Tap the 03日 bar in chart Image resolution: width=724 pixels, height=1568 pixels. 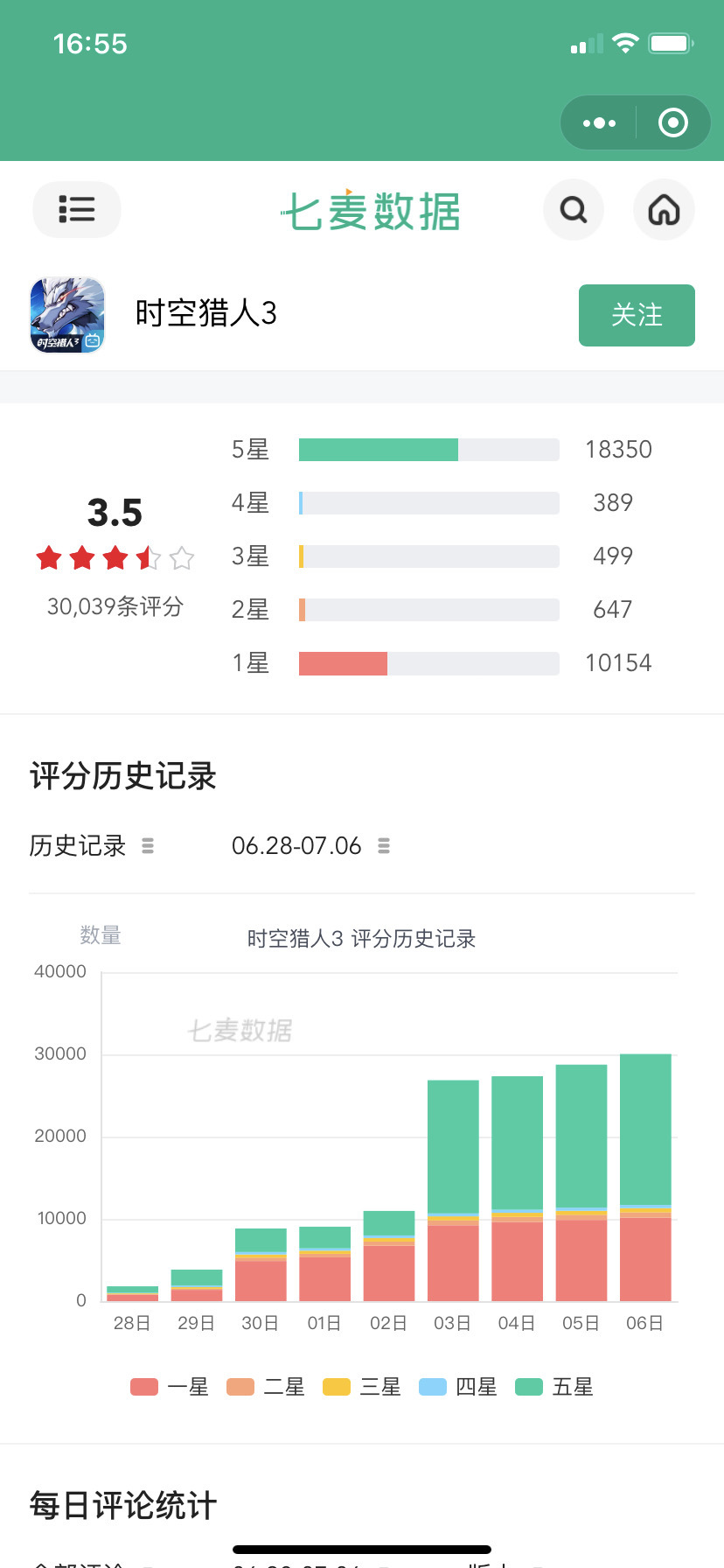tap(453, 1191)
